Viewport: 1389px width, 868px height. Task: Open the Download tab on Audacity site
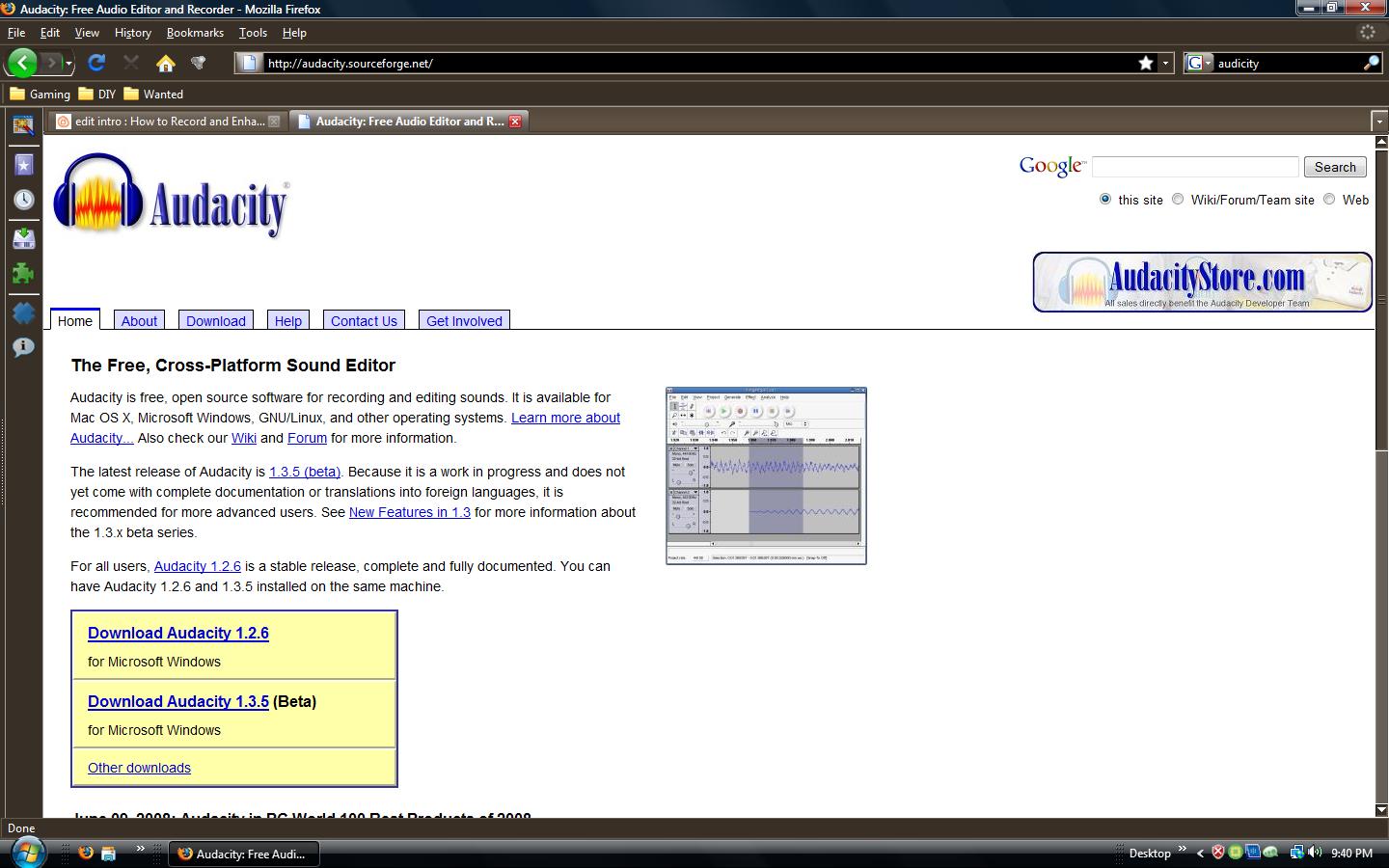coord(216,320)
